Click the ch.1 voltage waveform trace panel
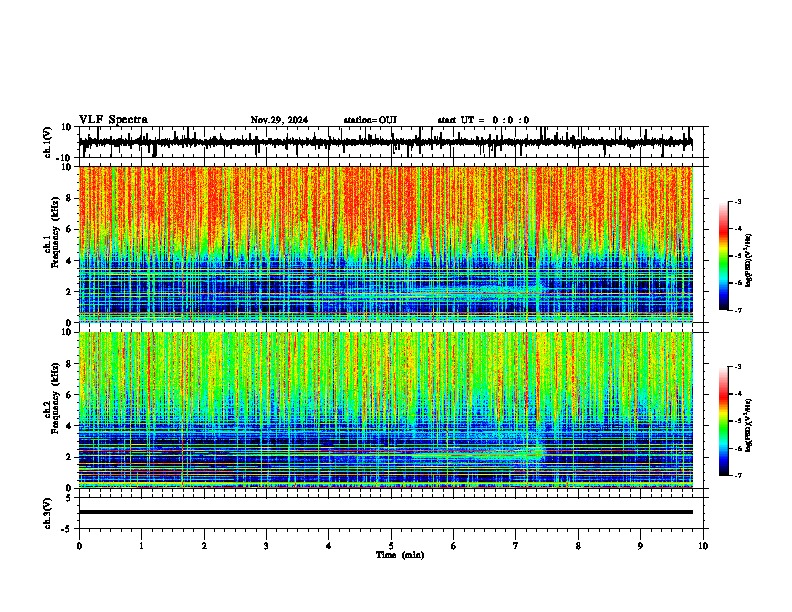This screenshot has height=612, width=792. coord(390,142)
